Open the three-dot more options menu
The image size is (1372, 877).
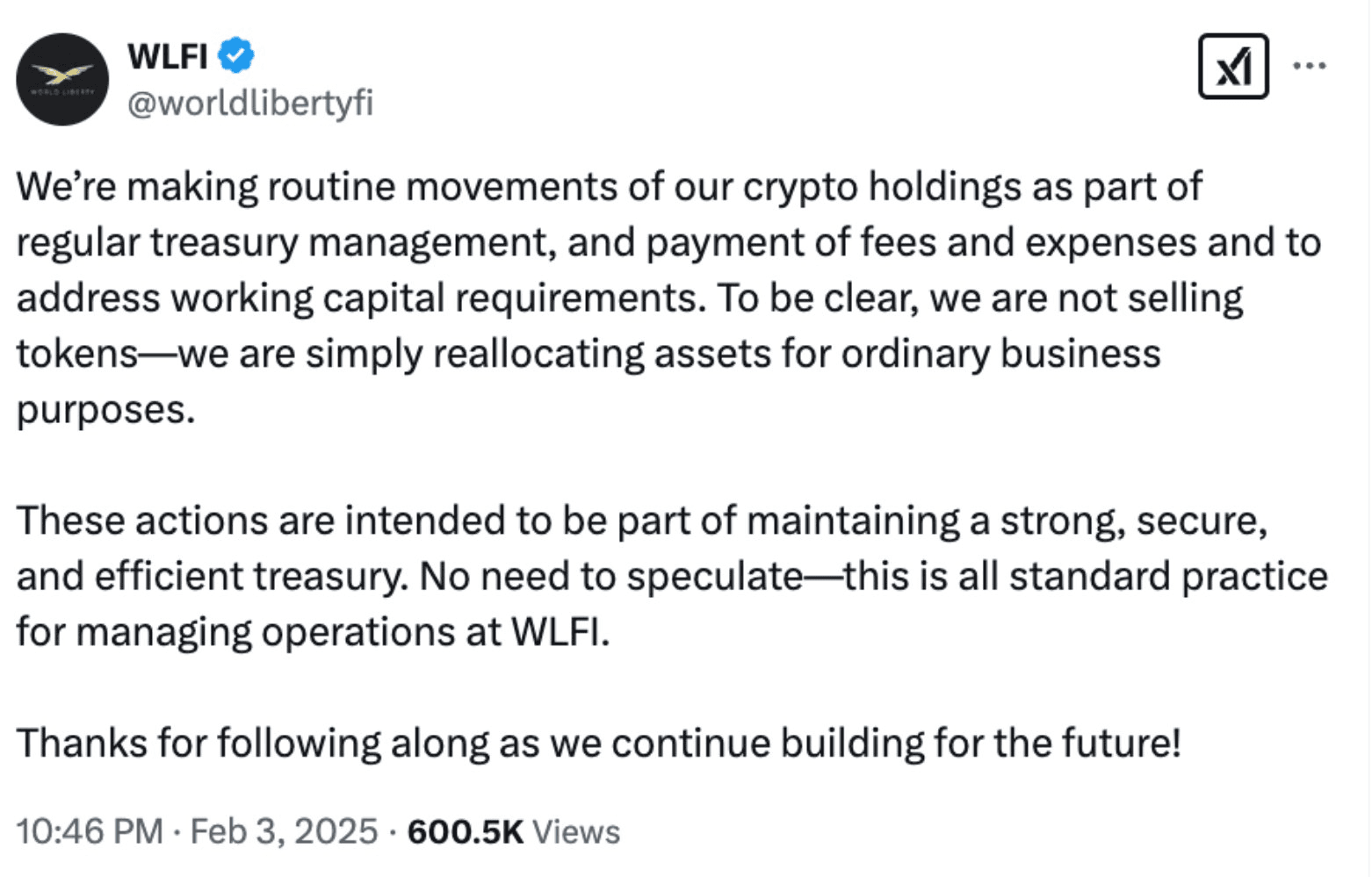click(x=1310, y=66)
